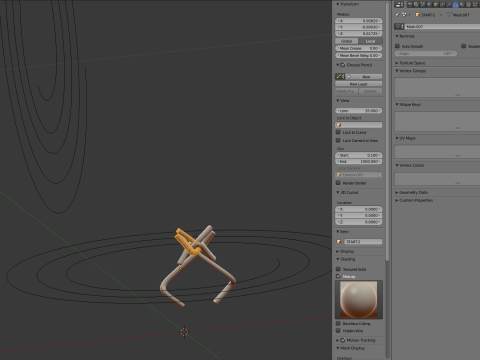Click the cube icon in Lock to Object field
Viewport: 480px width, 360px height.
coord(339,125)
